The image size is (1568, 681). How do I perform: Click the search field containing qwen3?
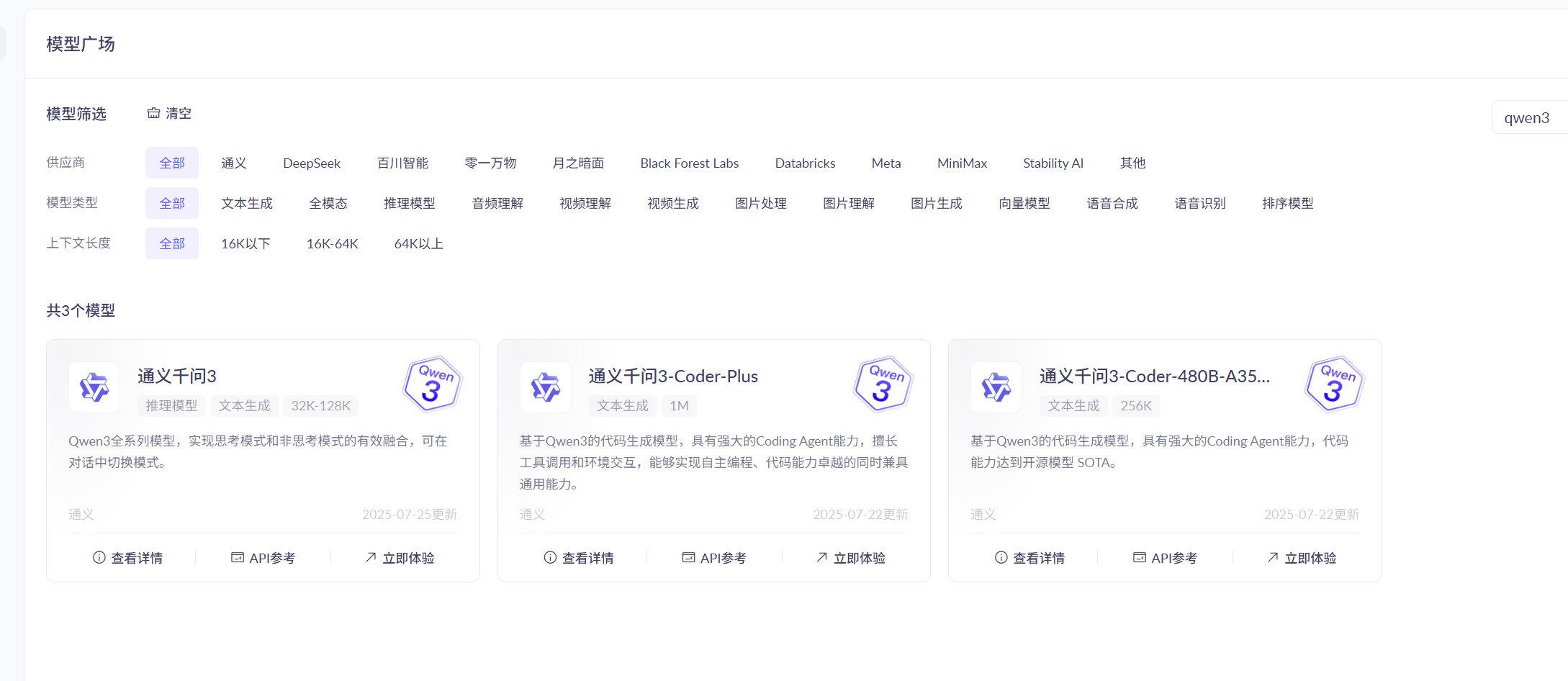coord(1530,117)
